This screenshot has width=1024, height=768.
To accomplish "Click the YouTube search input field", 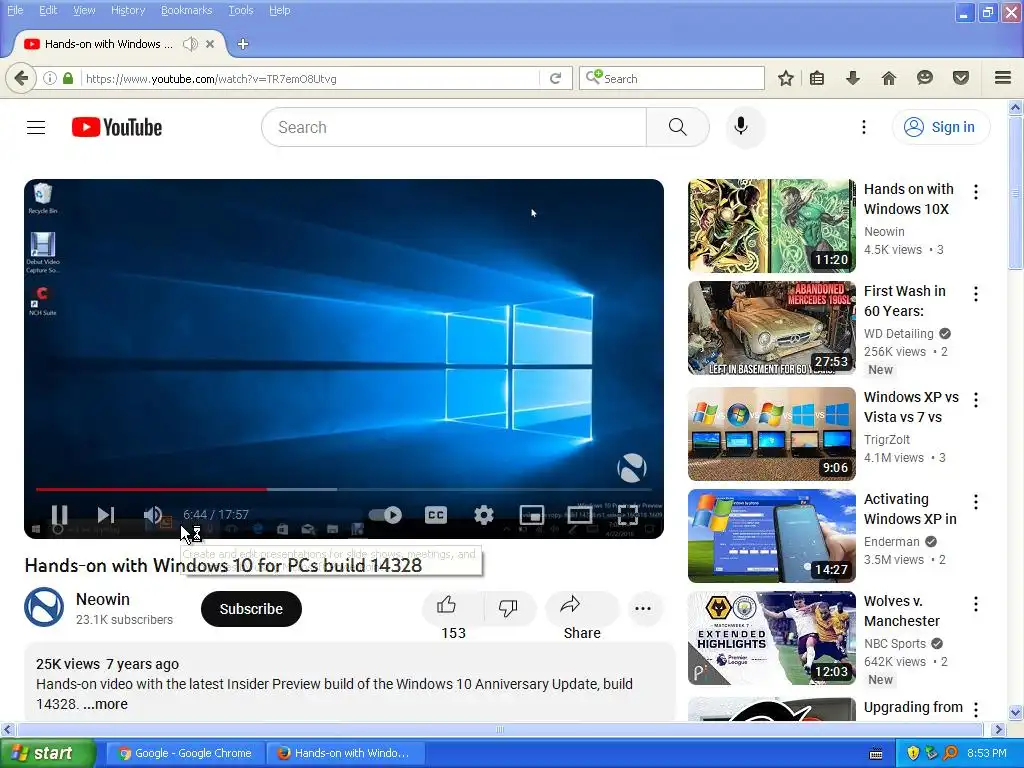I will [x=455, y=127].
